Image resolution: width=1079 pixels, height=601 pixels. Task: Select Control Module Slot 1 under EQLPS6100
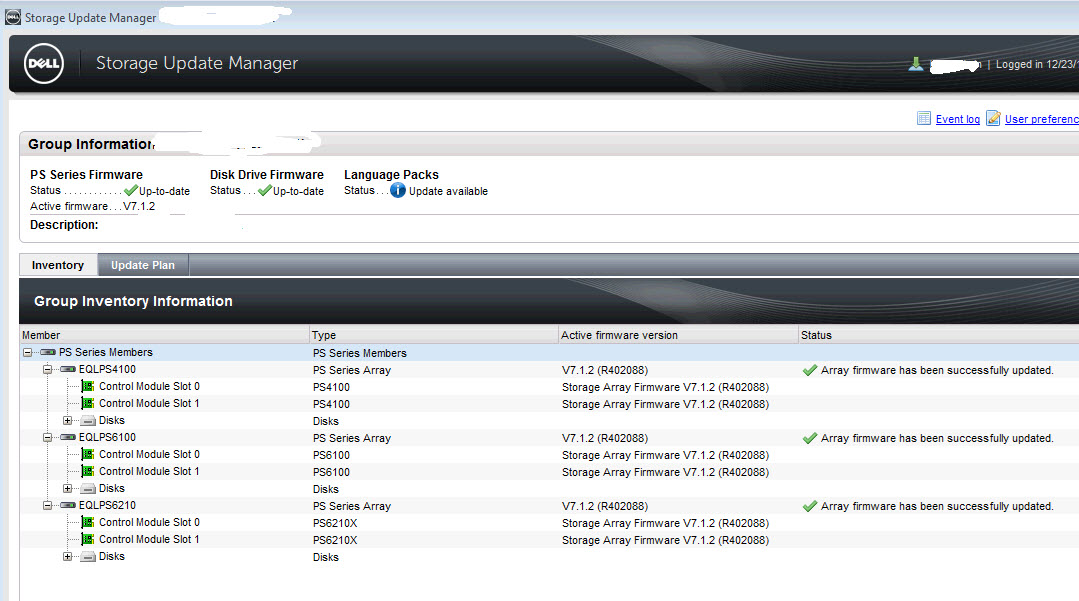(149, 472)
